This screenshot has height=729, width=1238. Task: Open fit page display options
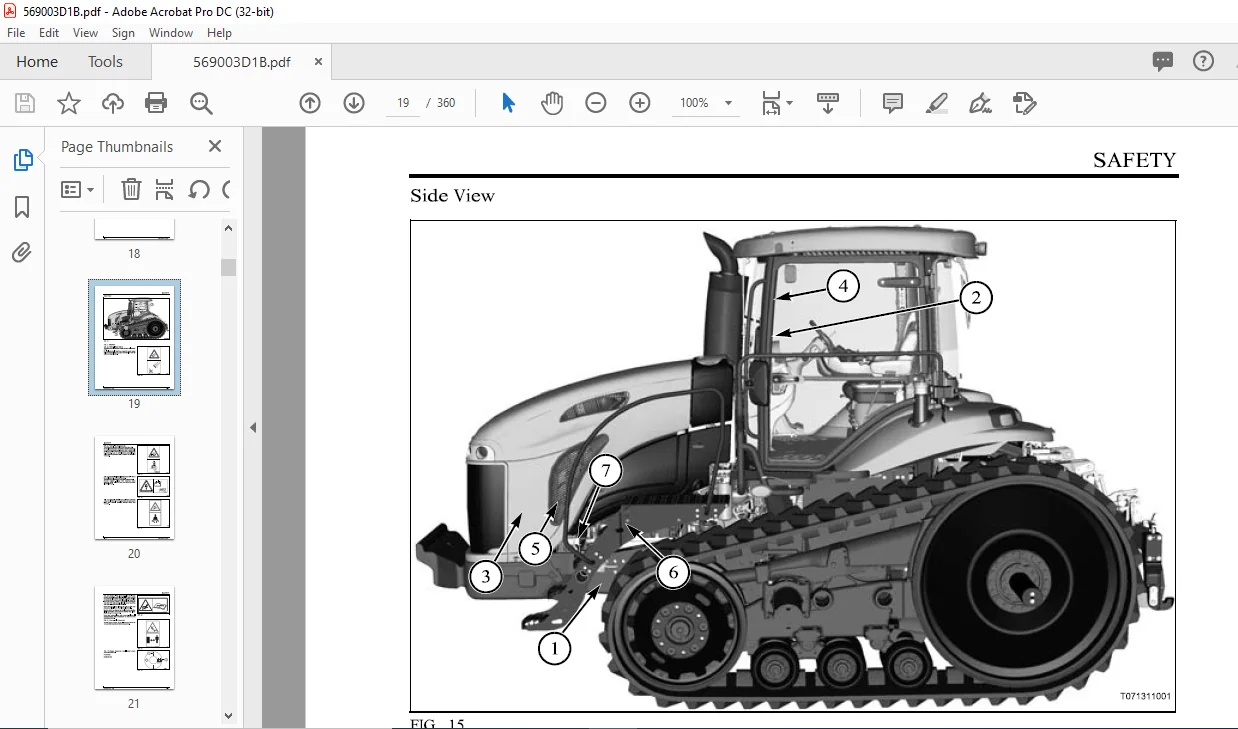(x=776, y=103)
